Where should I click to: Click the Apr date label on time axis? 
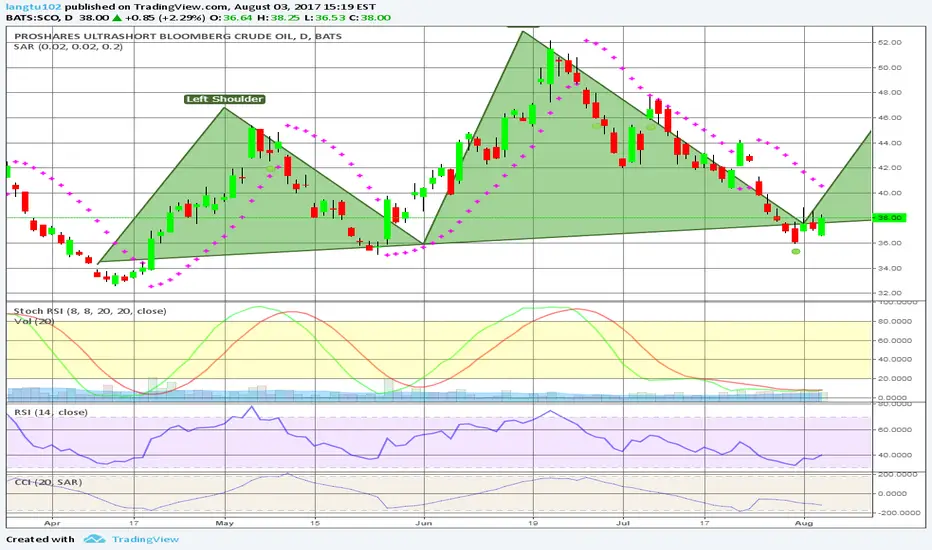[x=52, y=523]
